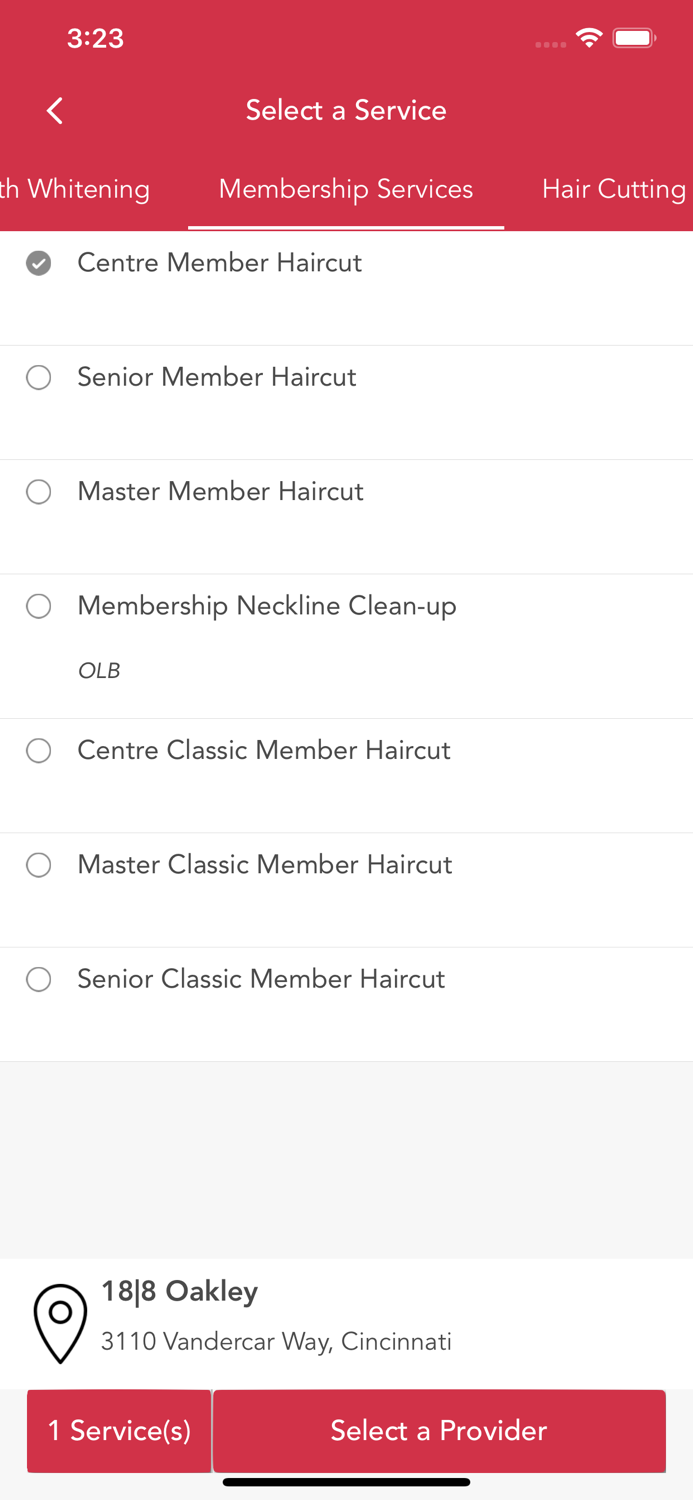Tap the OLB note under Neckline Clean-up
This screenshot has width=693, height=1500.
(99, 671)
